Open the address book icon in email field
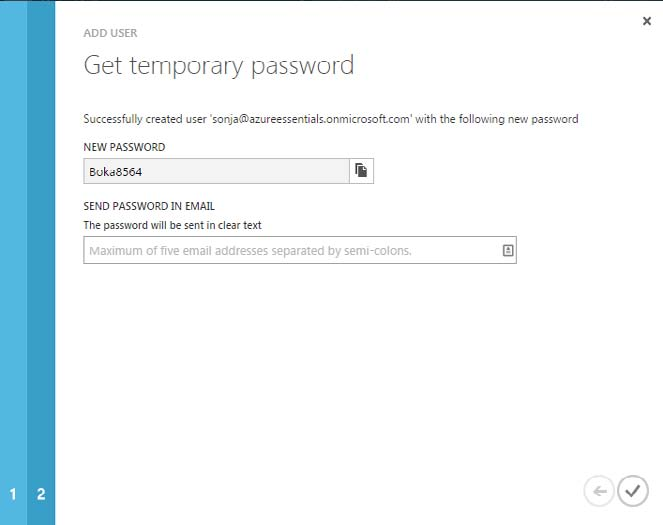The height and width of the screenshot is (525, 663). [507, 251]
